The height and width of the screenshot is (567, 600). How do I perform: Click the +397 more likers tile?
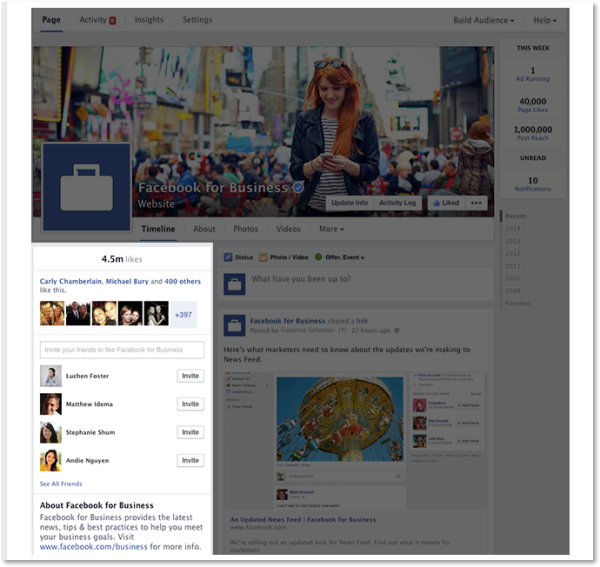pyautogui.click(x=183, y=314)
